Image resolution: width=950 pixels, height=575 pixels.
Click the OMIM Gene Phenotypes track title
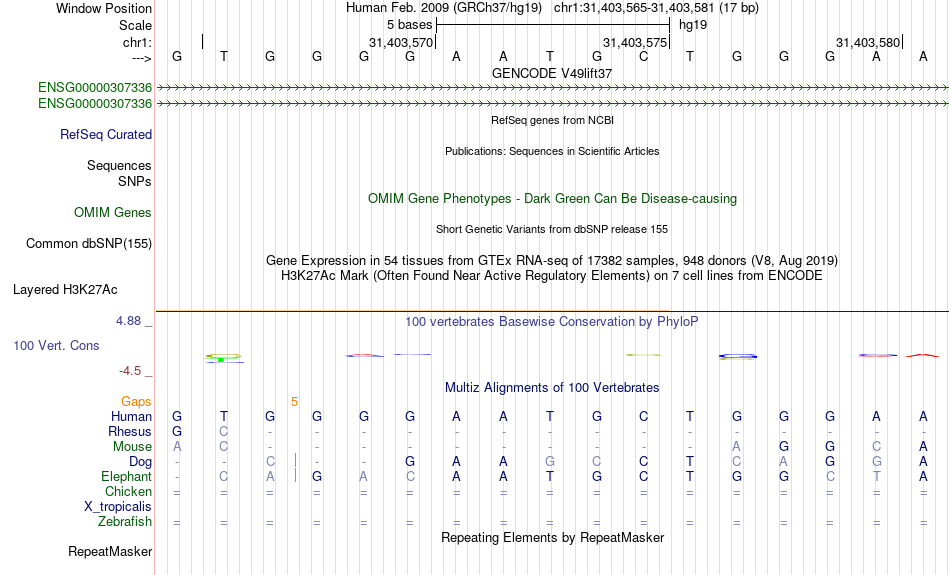552,199
